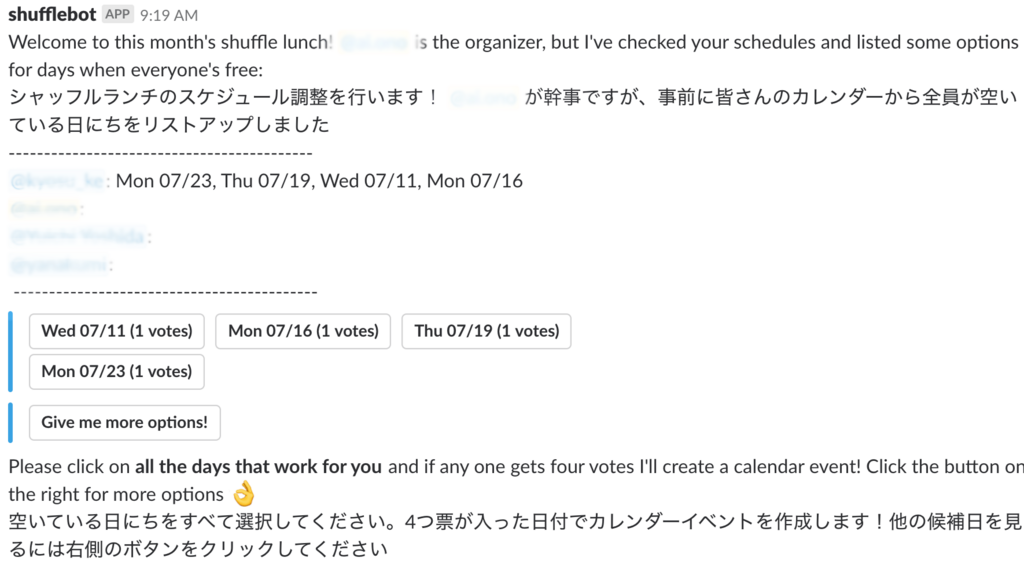Image resolution: width=1024 pixels, height=576 pixels.
Task: Open the shufflebot sender profile name
Action: [52, 14]
